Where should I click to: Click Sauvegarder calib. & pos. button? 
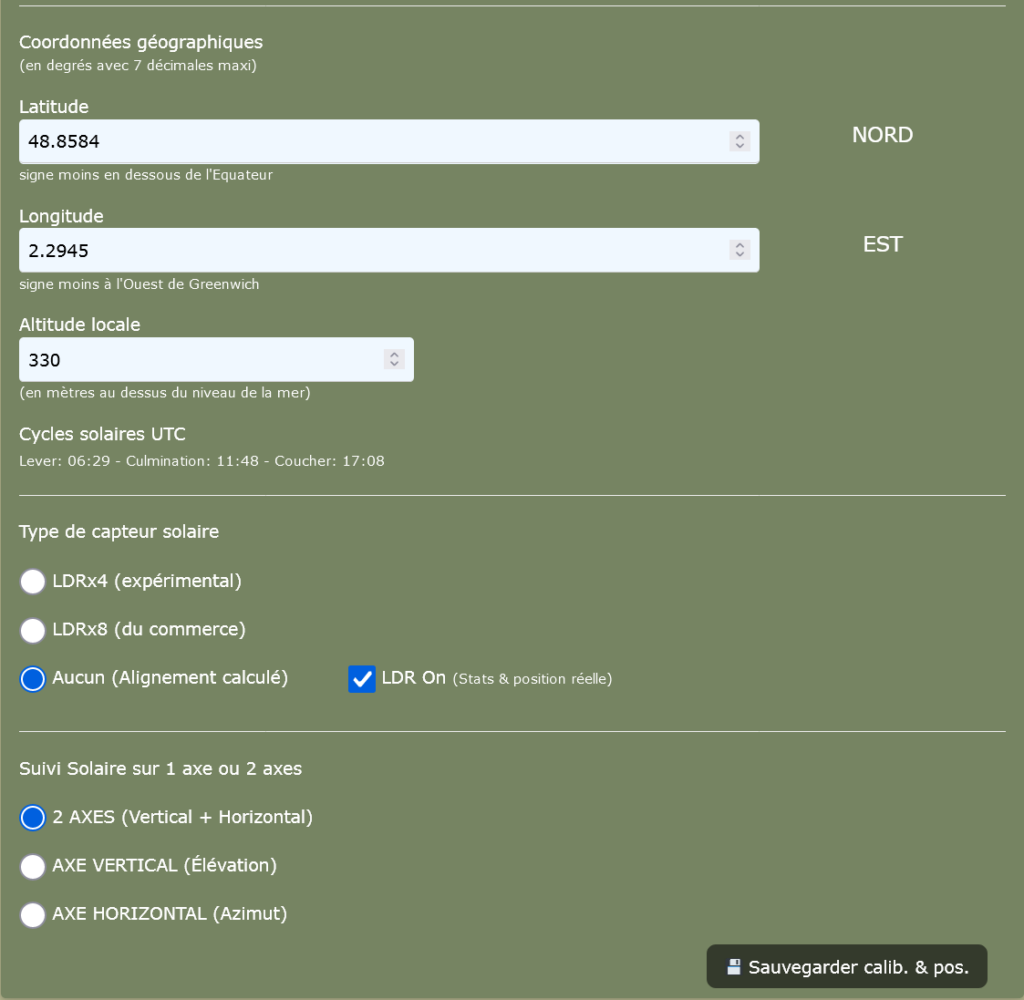coord(846,967)
